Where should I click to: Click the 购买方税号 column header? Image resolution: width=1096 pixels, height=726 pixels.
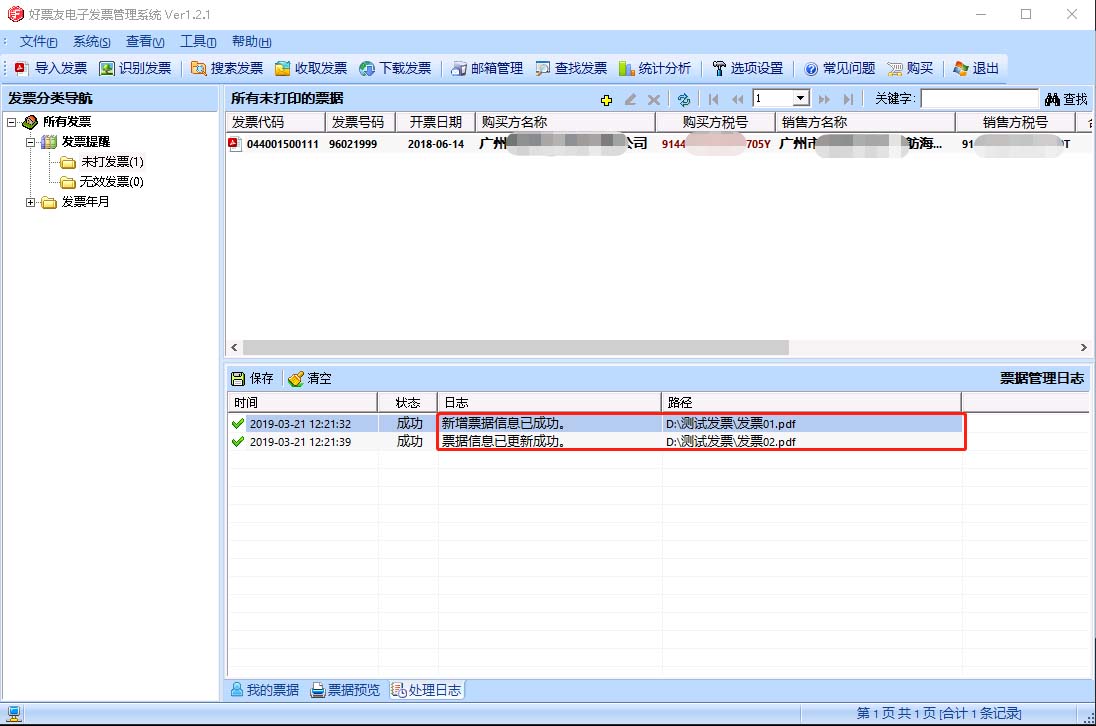[x=715, y=122]
